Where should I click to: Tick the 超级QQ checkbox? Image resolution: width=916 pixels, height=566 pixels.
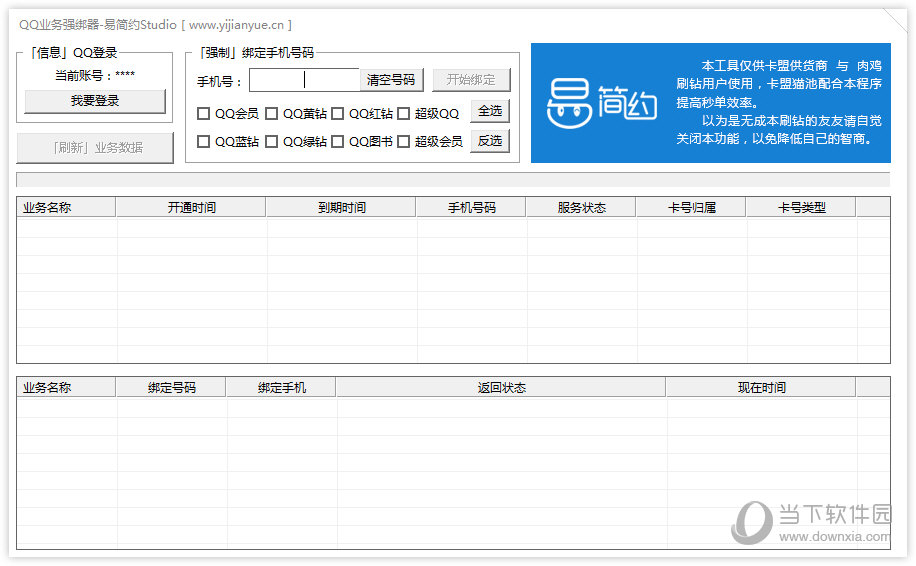404,114
